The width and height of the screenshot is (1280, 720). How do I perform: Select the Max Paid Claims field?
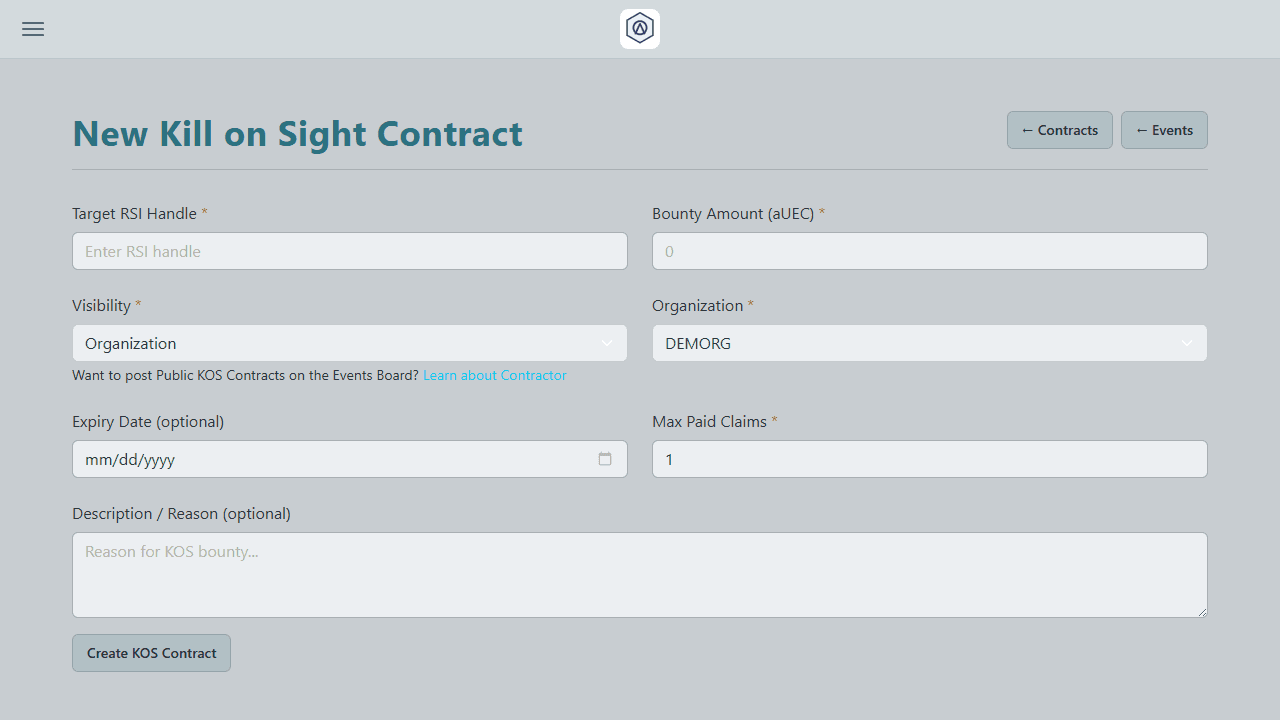point(929,458)
